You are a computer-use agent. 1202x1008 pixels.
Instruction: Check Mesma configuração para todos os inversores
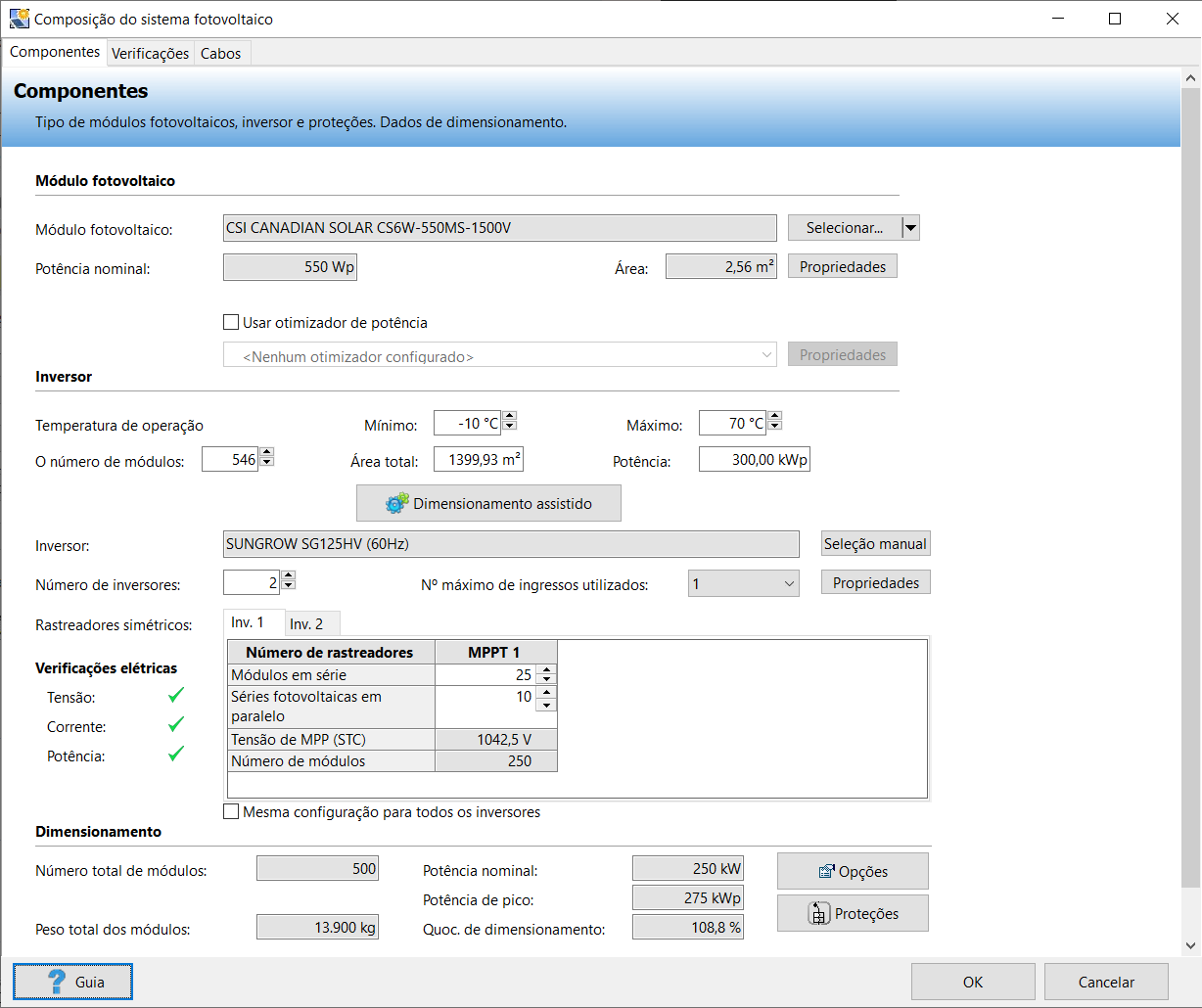tap(231, 811)
